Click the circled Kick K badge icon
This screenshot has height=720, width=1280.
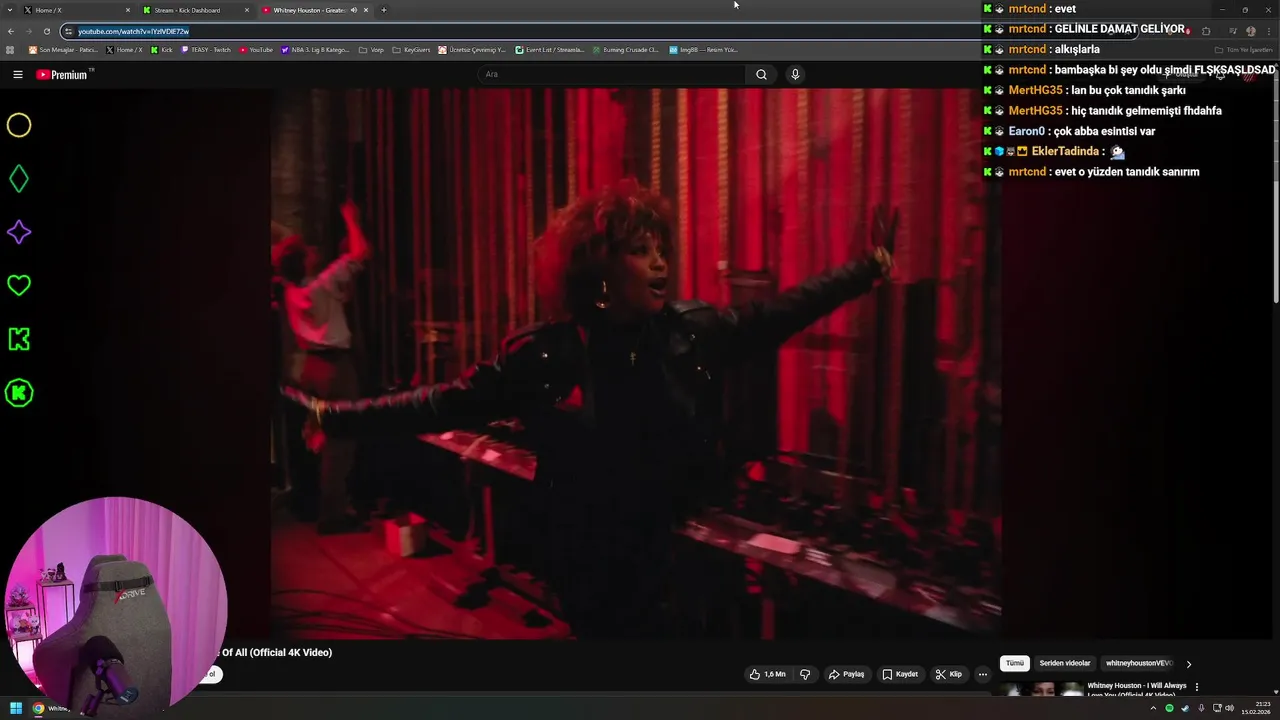[19, 393]
